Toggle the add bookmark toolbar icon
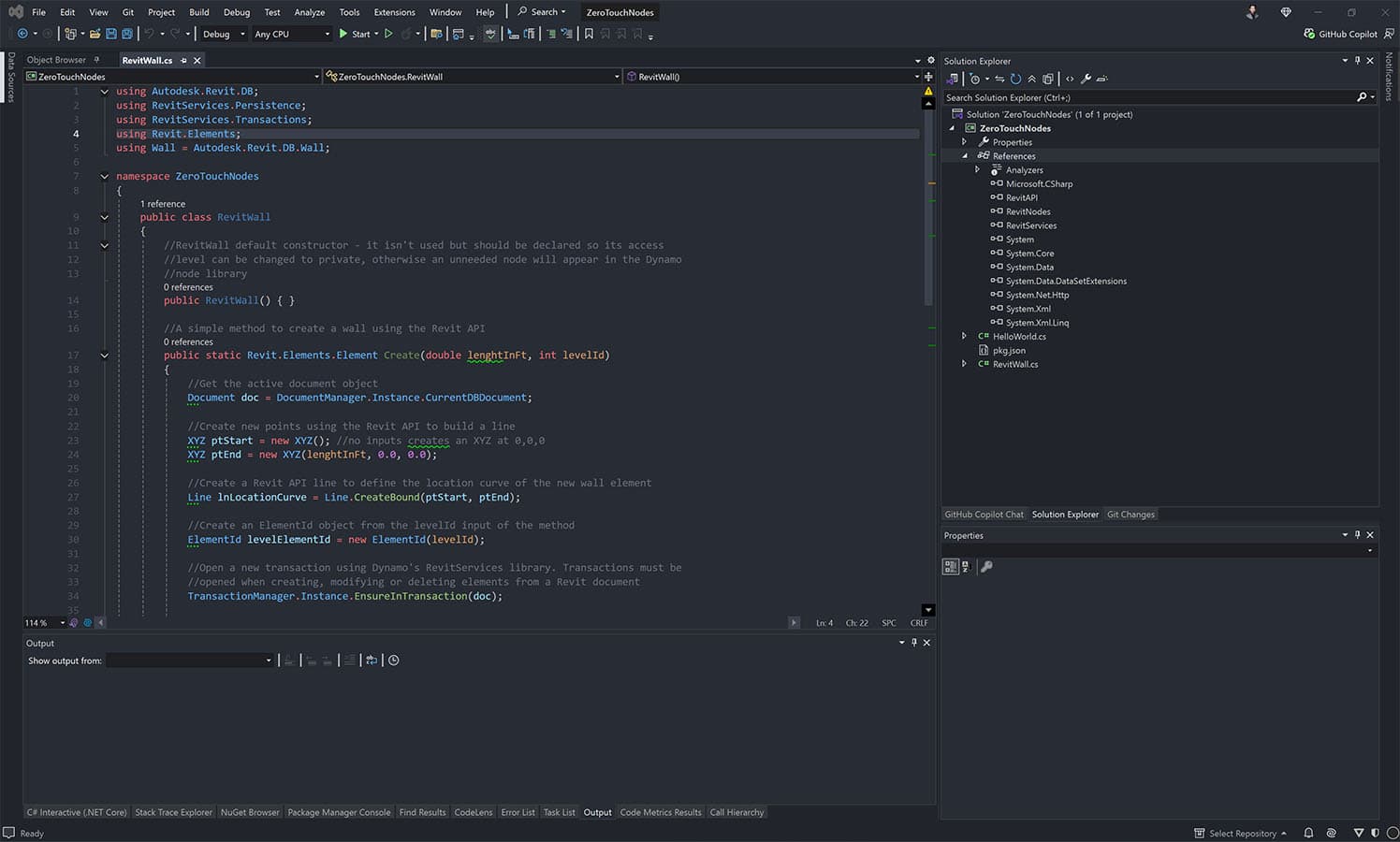This screenshot has width=1400, height=842. click(x=589, y=34)
